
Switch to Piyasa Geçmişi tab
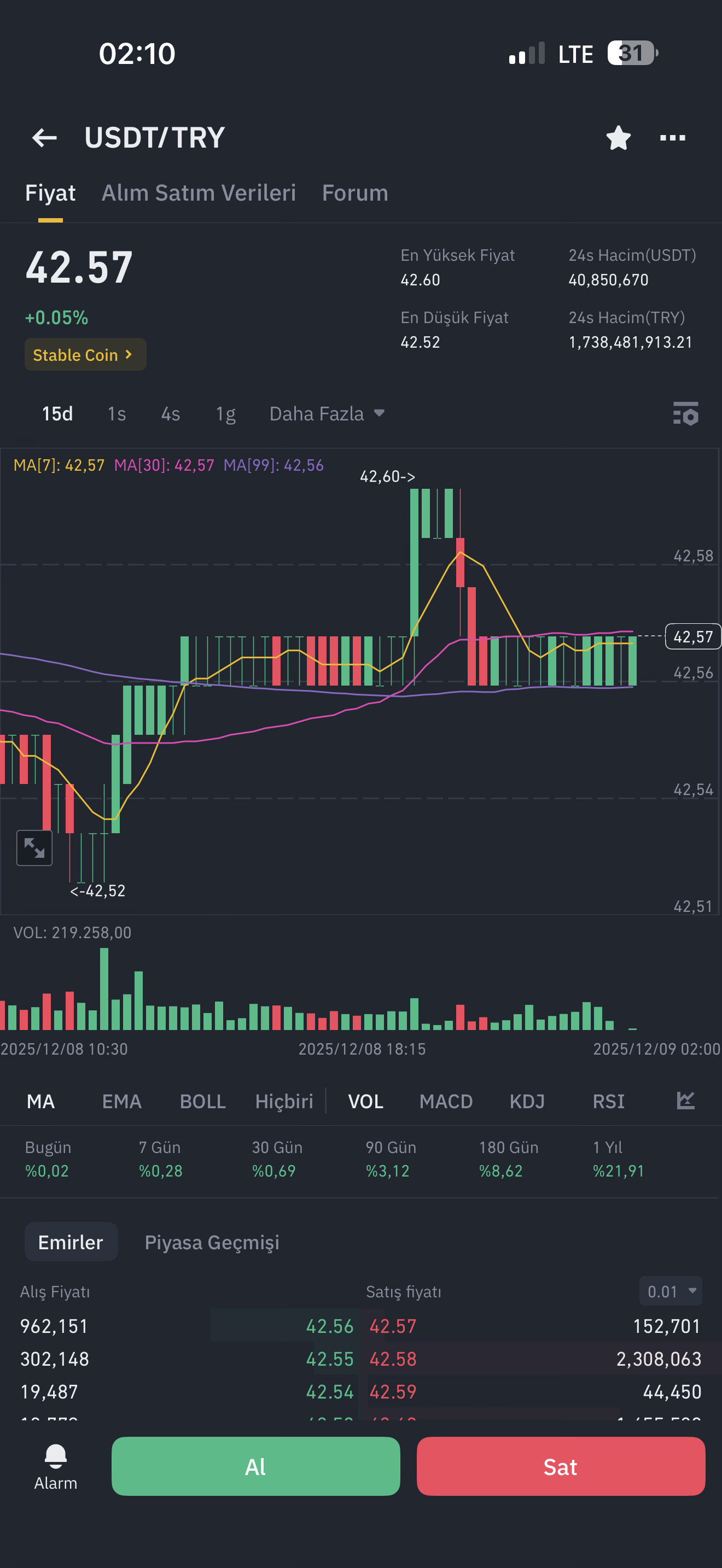212,1242
